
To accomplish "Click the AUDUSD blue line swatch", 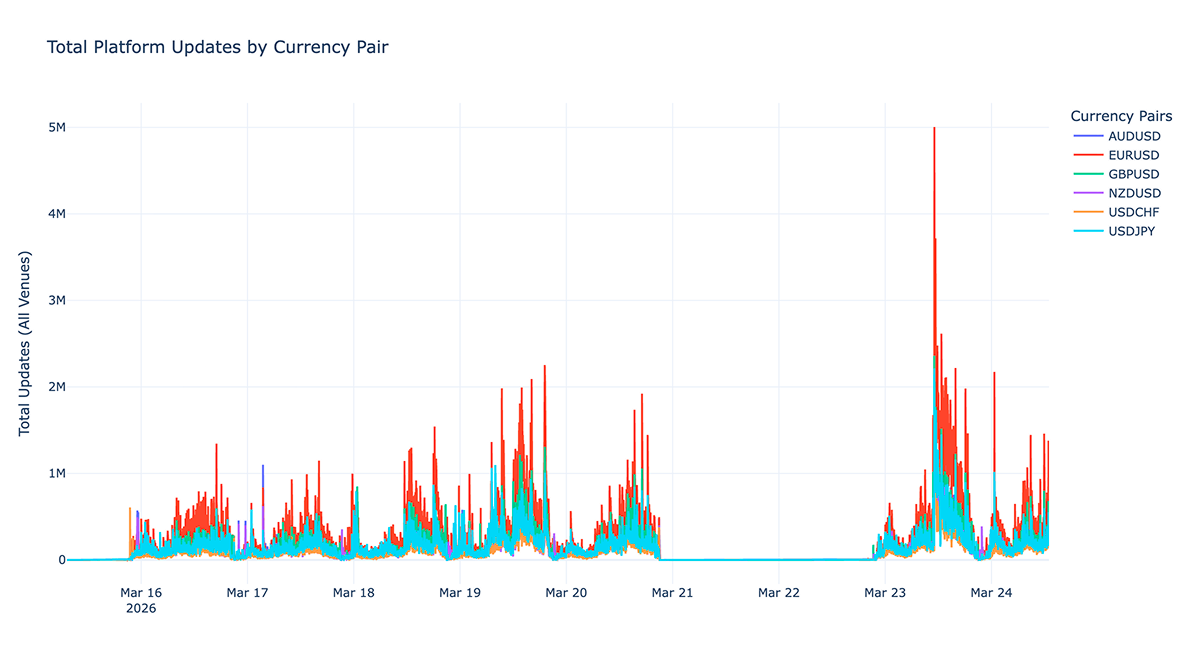I will [1087, 136].
